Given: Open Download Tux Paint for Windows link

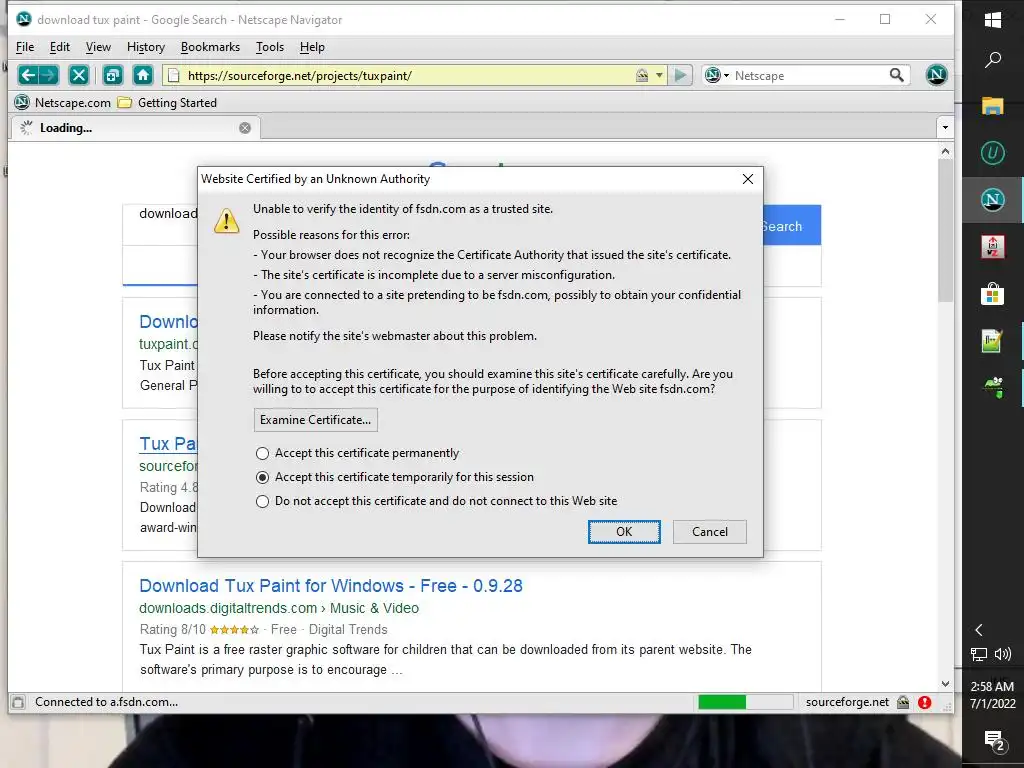Looking at the screenshot, I should [x=330, y=586].
